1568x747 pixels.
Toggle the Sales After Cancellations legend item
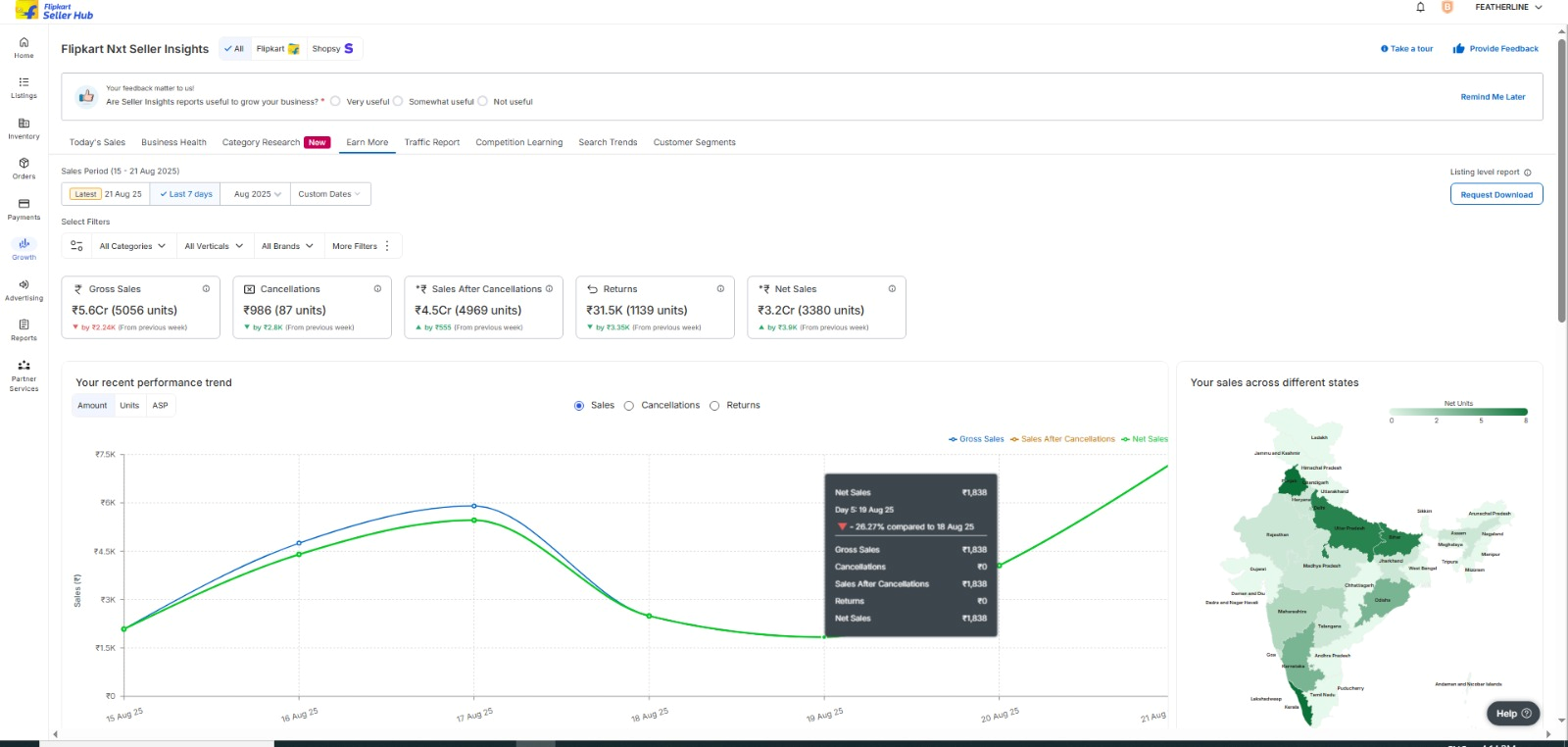(1062, 439)
